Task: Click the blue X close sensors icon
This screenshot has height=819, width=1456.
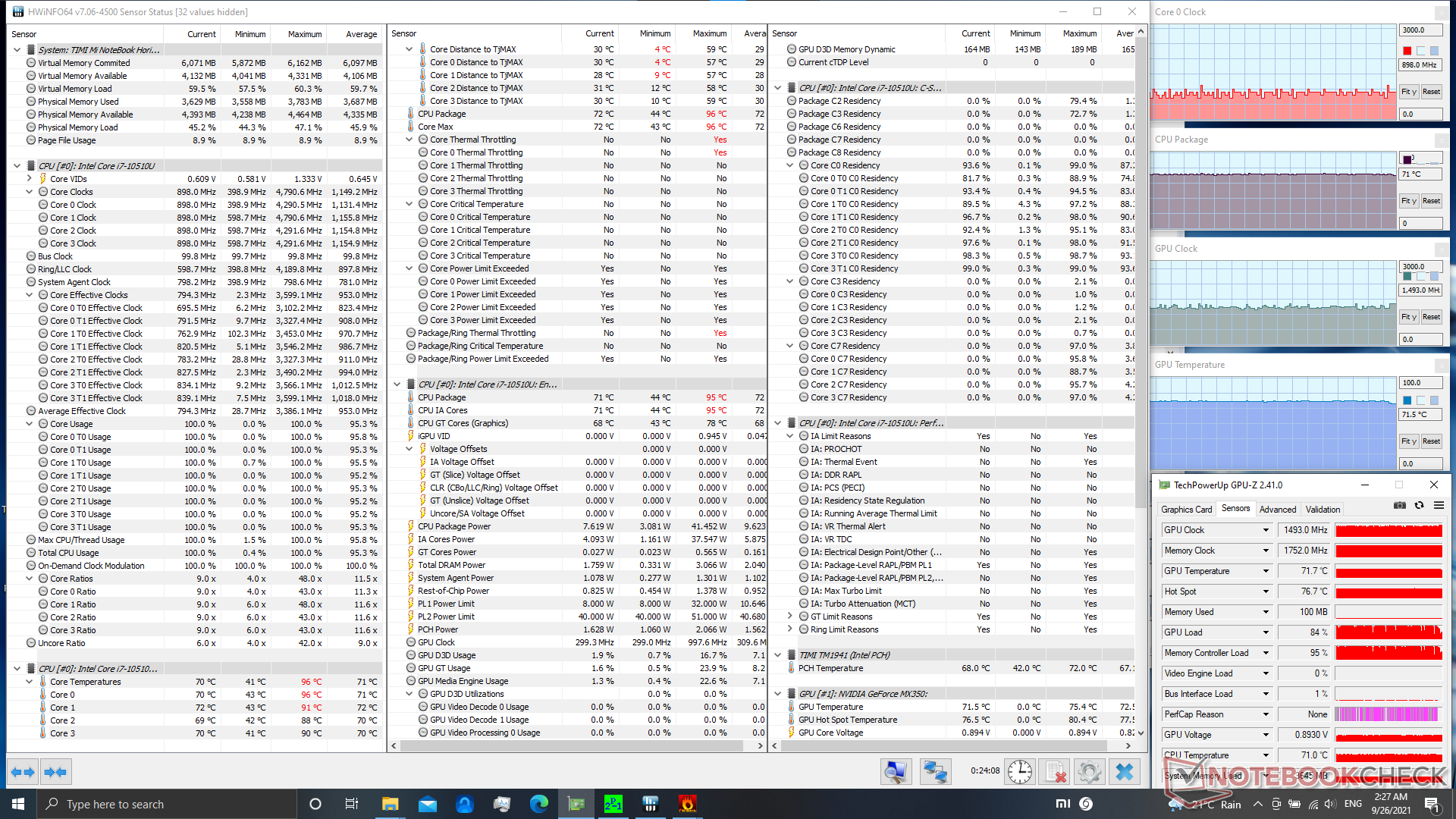Action: pyautogui.click(x=1125, y=772)
